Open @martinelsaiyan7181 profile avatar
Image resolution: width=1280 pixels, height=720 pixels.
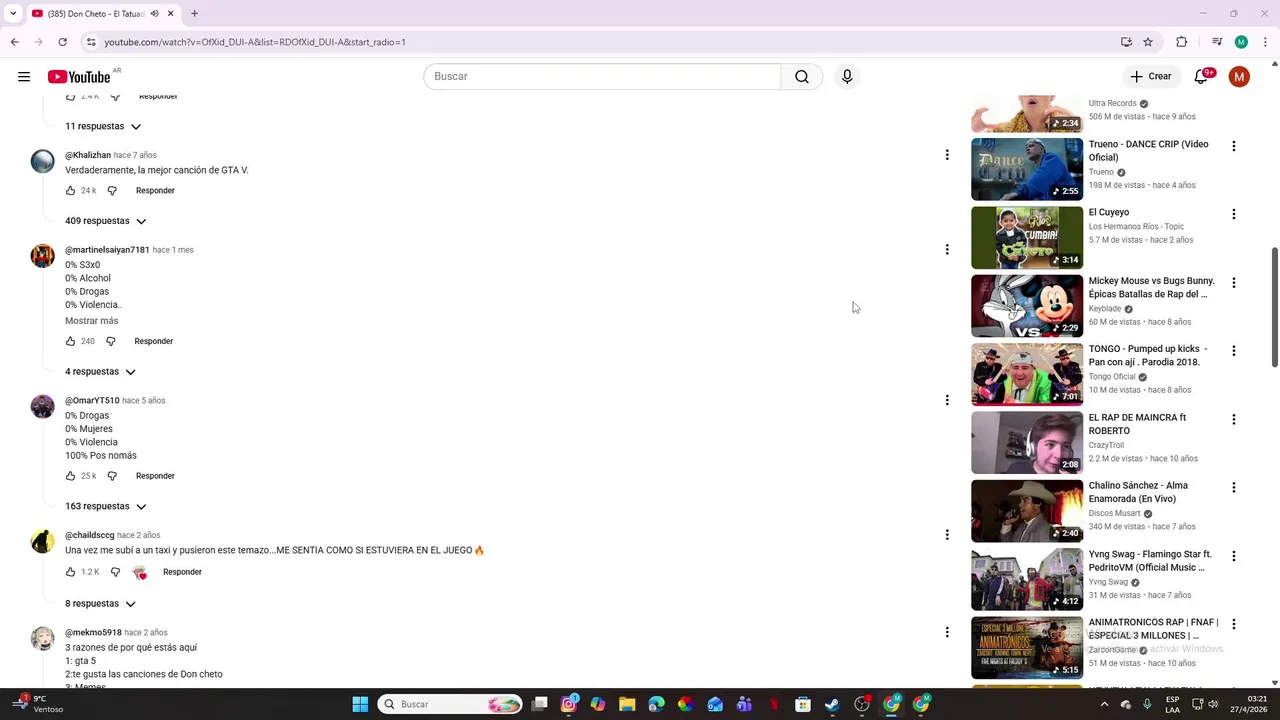pyautogui.click(x=43, y=255)
